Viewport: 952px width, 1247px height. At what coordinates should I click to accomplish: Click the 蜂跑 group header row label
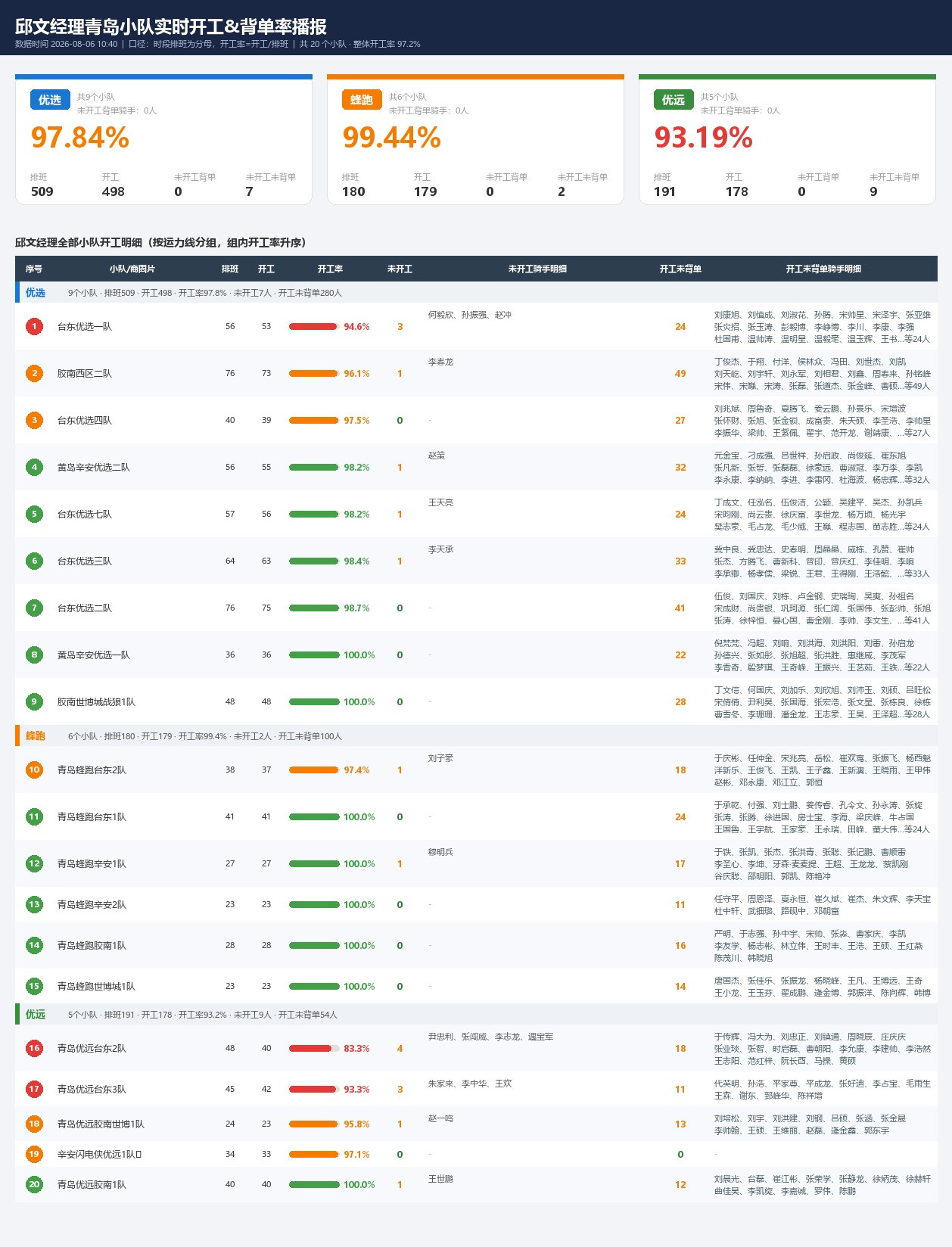click(36, 735)
